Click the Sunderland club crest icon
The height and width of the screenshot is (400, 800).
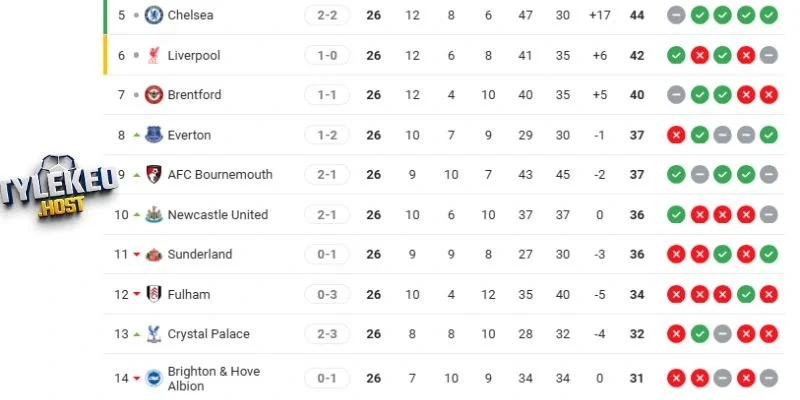154,255
